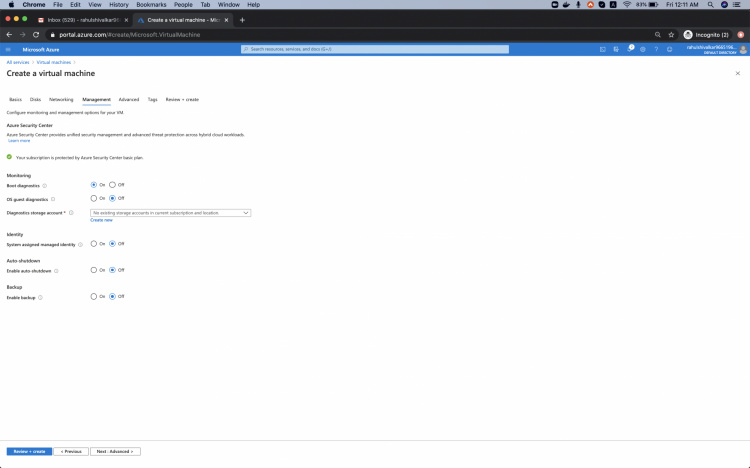Show info tooltip for OS guest diagnostics
750x468 pixels.
[53, 199]
